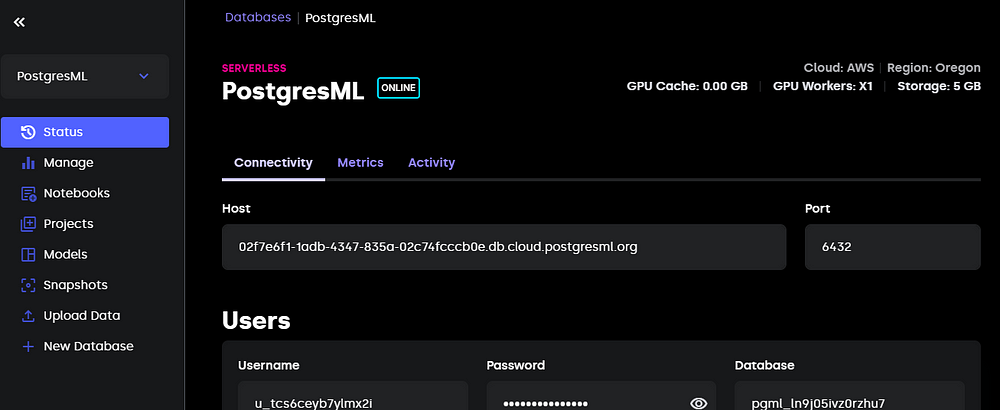Click the Status clock icon
This screenshot has width=1000, height=410.
(x=27, y=132)
